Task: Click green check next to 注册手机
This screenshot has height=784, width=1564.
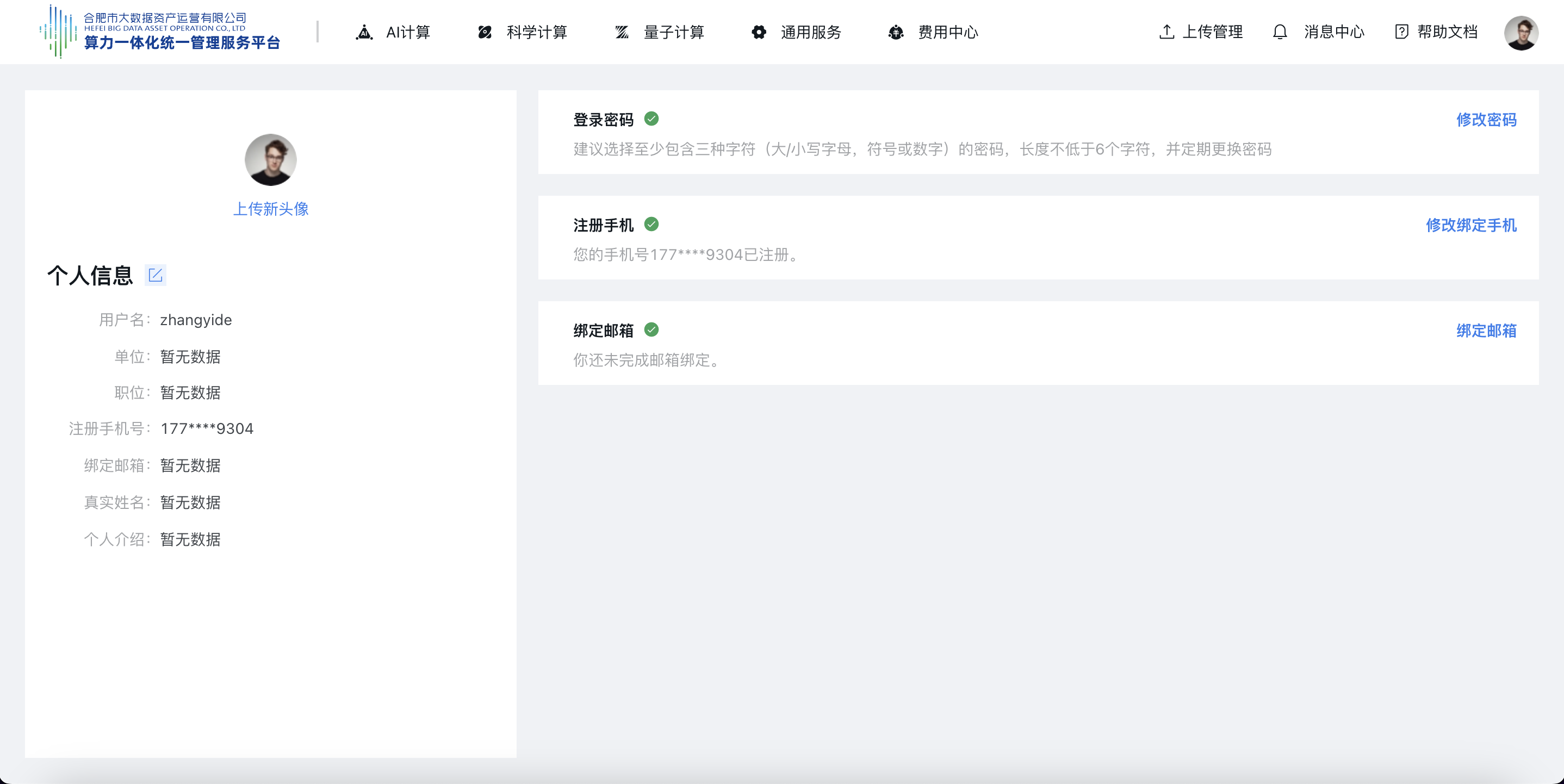Action: [651, 225]
